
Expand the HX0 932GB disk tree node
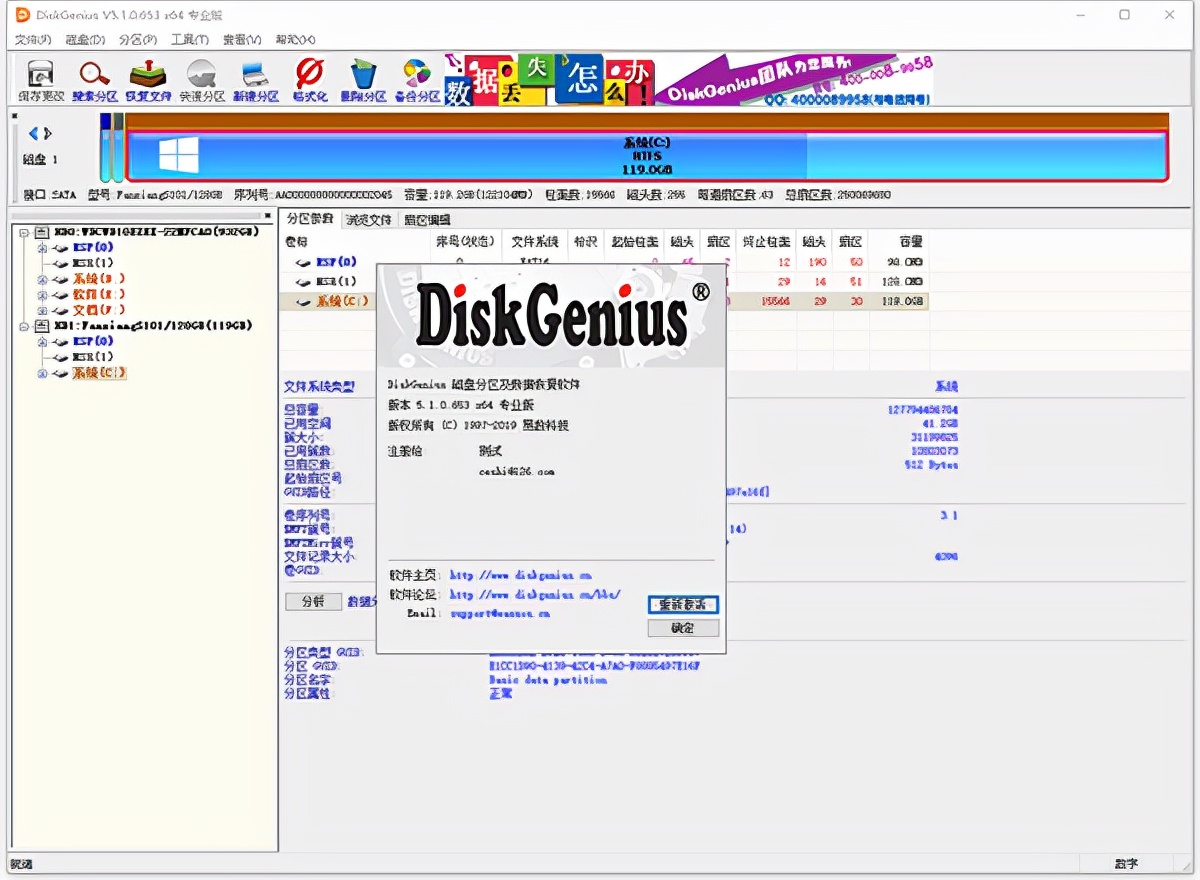(22, 231)
